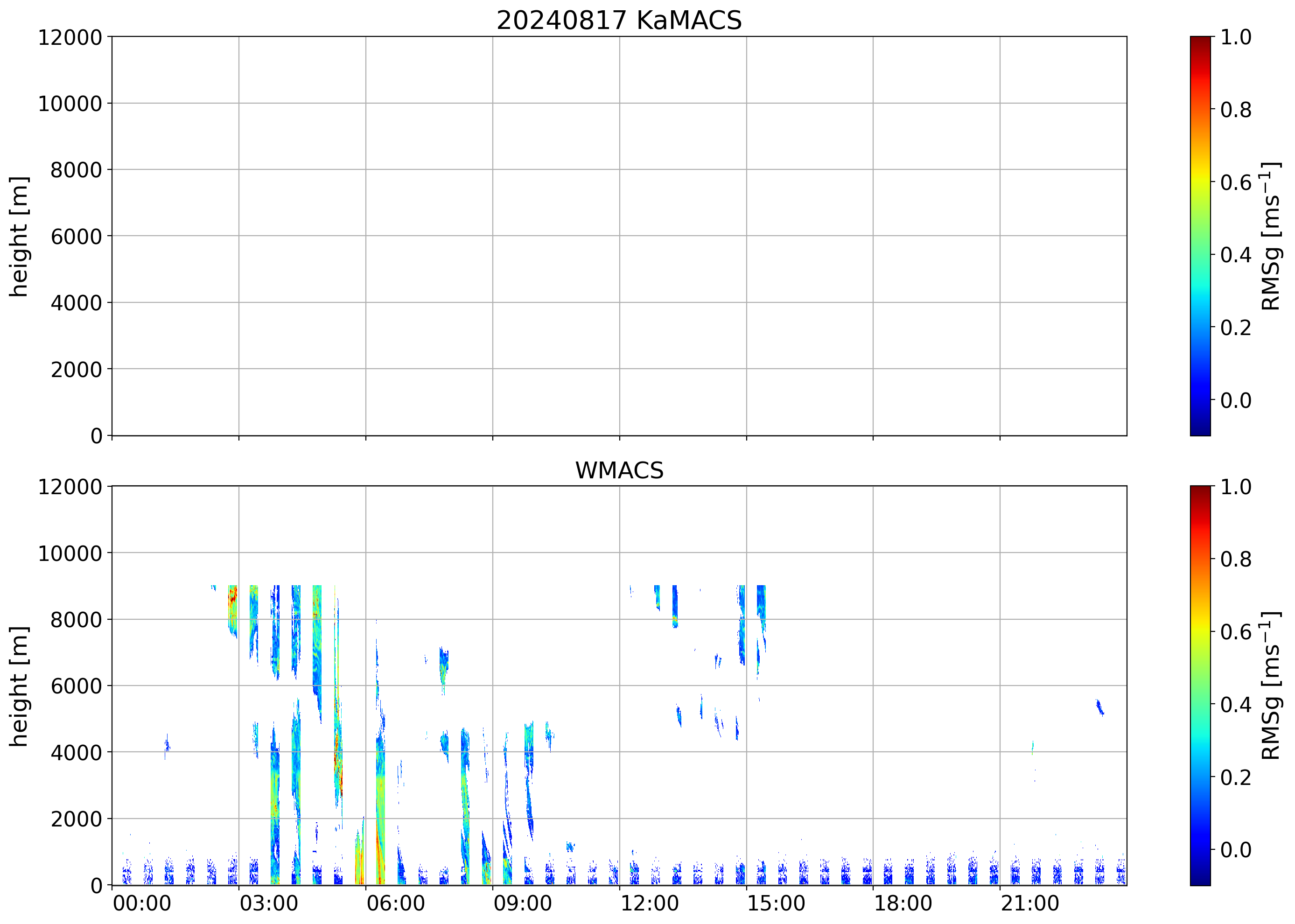Click the bottom colorbar's dark blue end
The height and width of the screenshot is (924, 1295).
point(1200,880)
